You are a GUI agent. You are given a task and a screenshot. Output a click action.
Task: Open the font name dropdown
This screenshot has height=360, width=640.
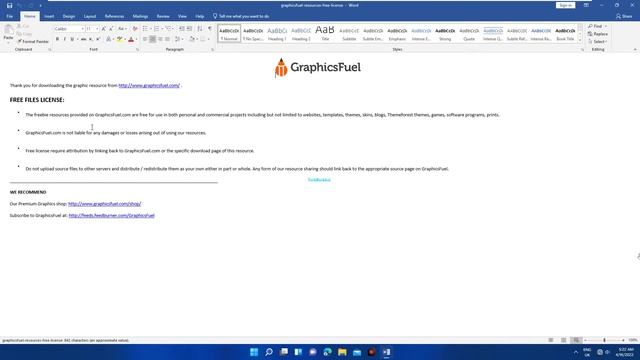pyautogui.click(x=82, y=29)
